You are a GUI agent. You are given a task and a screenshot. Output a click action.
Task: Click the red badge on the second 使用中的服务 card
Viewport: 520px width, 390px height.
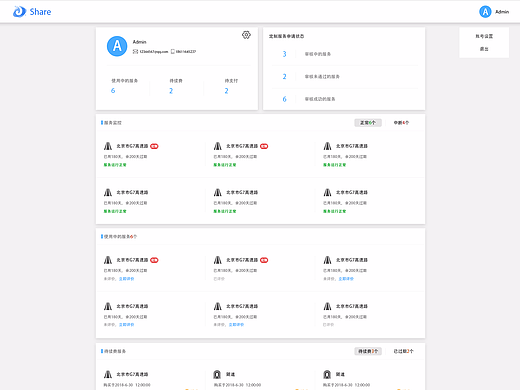tap(264, 260)
